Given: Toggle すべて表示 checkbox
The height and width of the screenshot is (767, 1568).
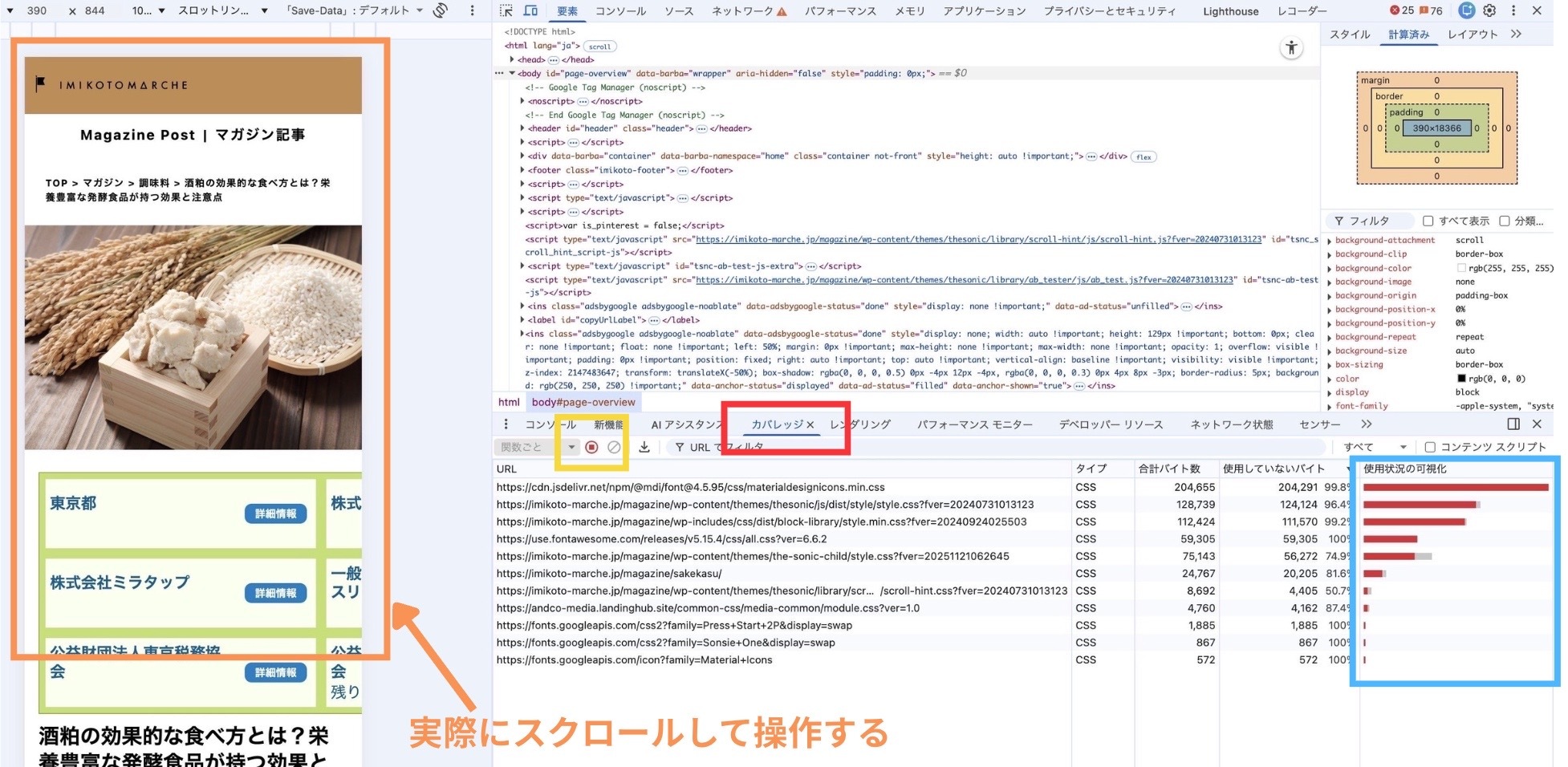Looking at the screenshot, I should tap(1428, 221).
